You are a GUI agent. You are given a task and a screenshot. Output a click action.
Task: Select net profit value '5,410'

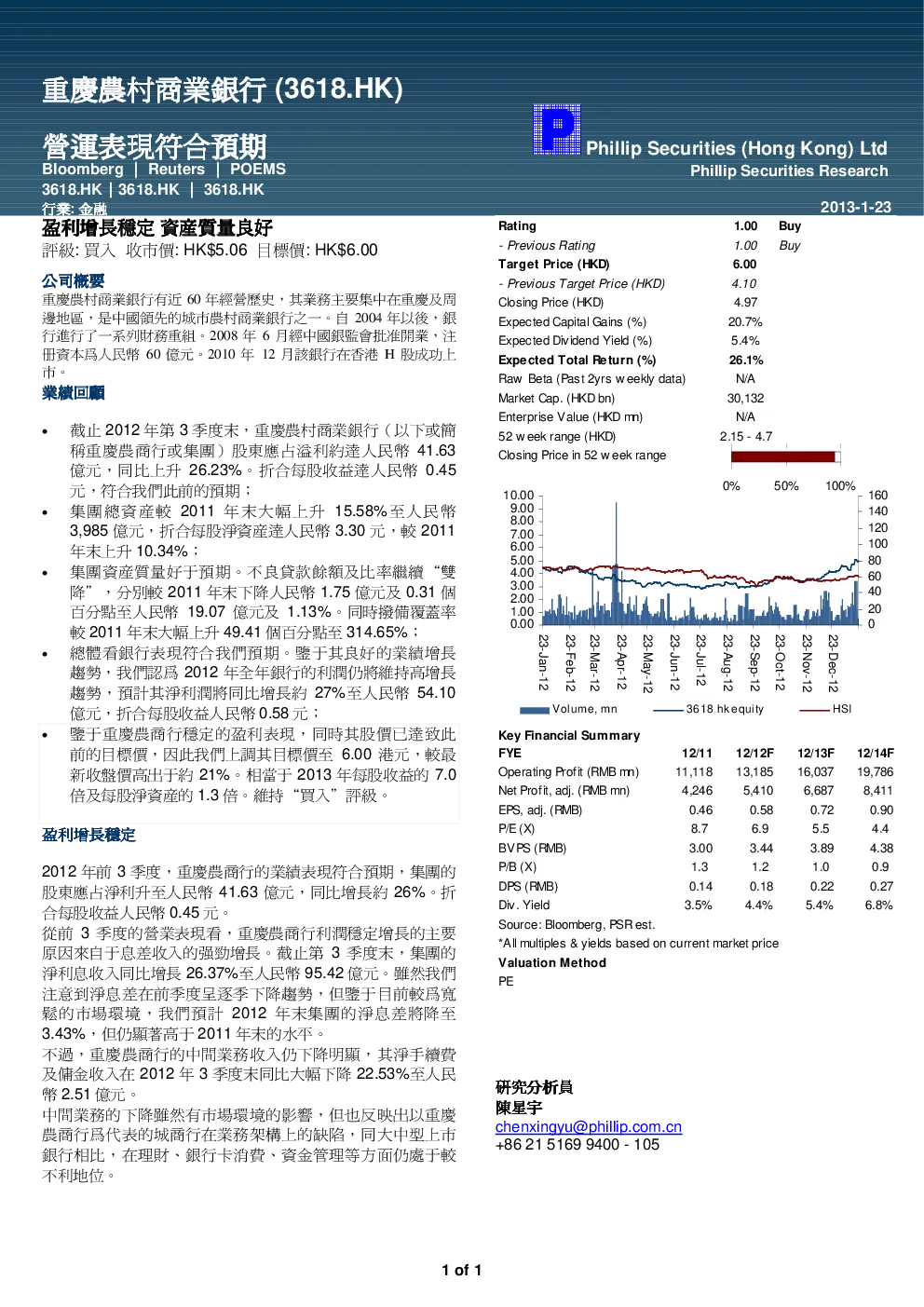758,791
